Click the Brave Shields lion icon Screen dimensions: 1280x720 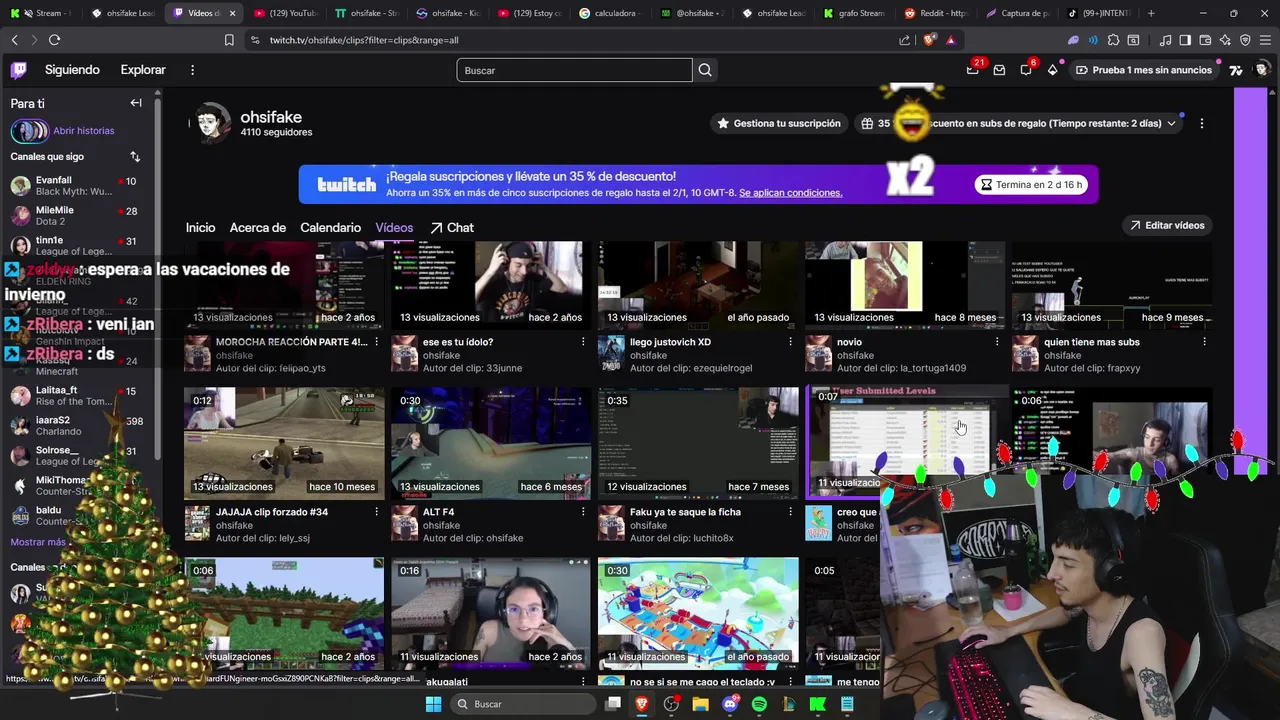click(x=927, y=40)
